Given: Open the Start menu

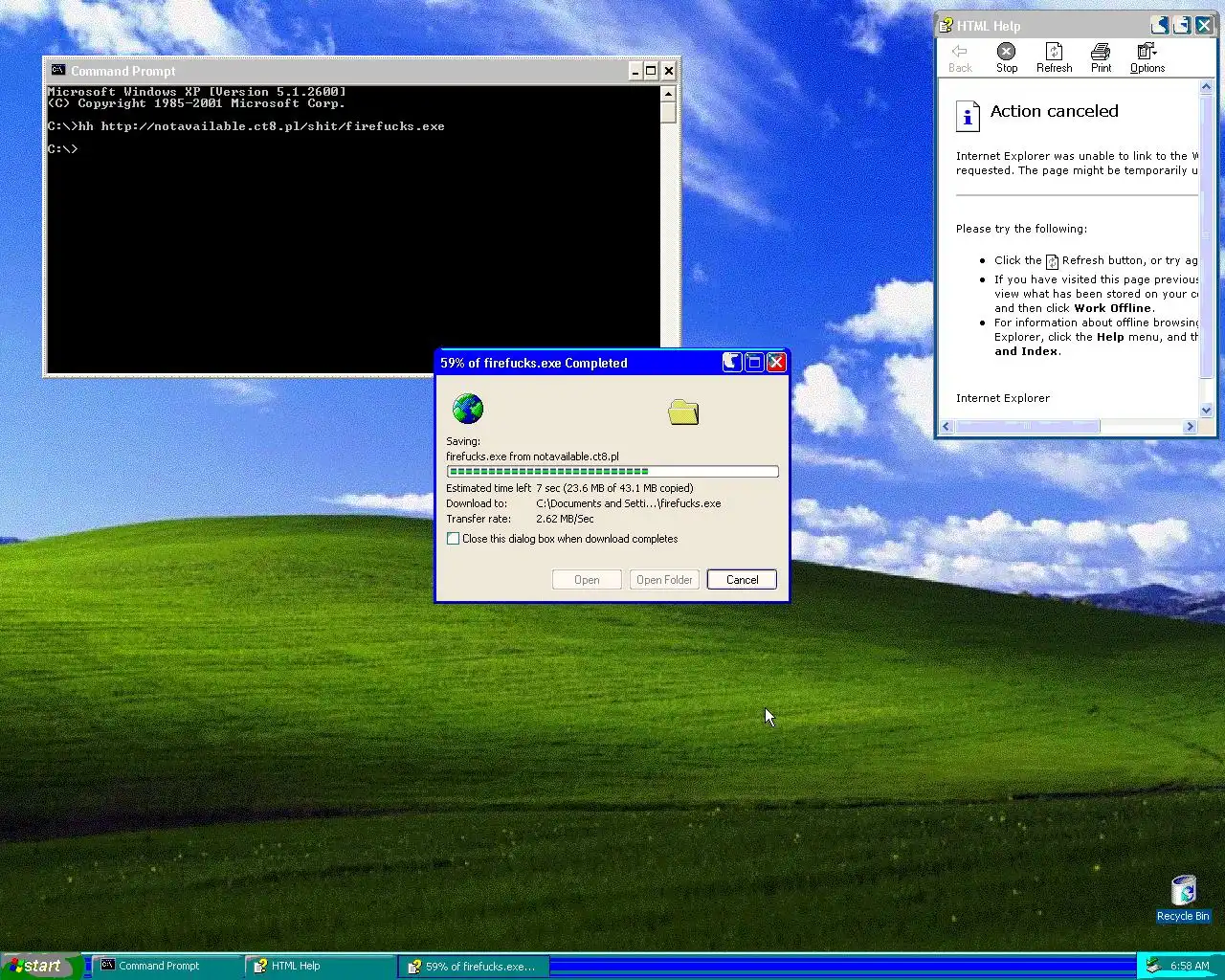Looking at the screenshot, I should pyautogui.click(x=40, y=966).
